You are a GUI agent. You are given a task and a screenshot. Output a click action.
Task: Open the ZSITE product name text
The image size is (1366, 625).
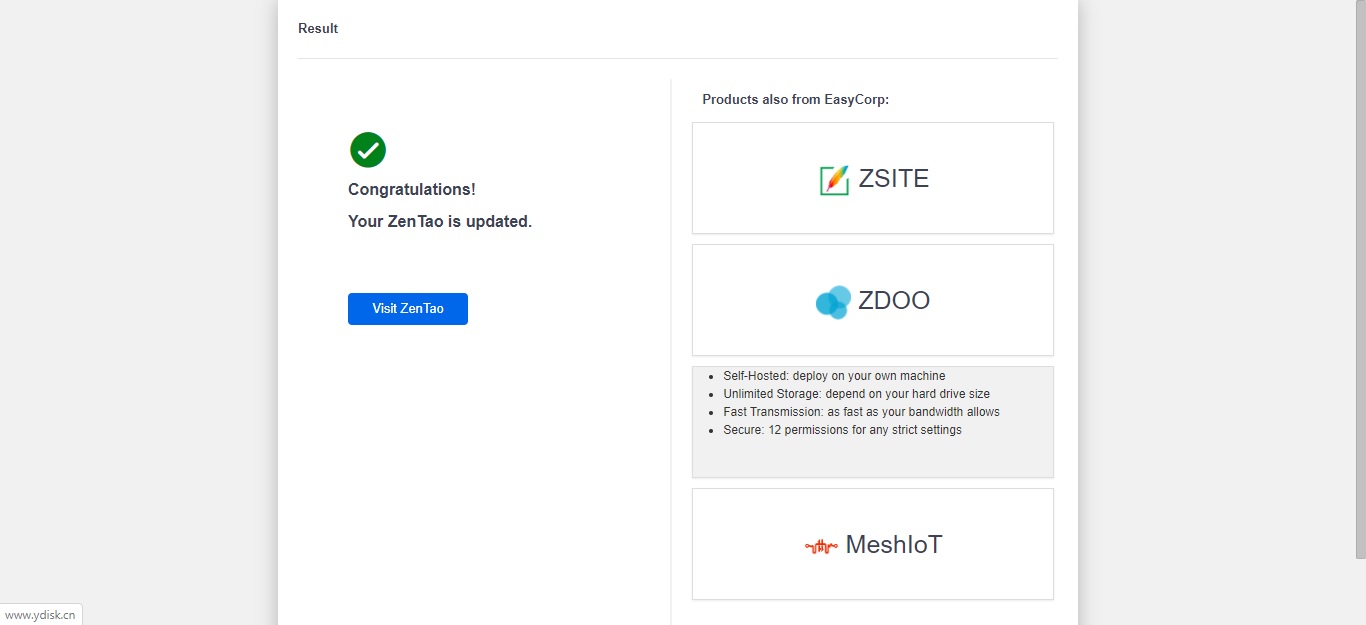(x=894, y=179)
